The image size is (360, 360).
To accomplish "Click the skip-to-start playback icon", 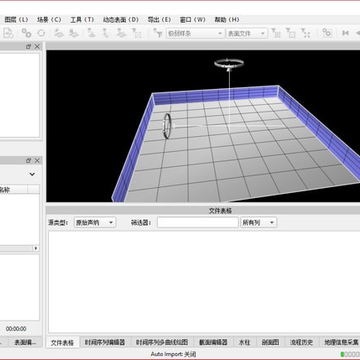I will click(x=346, y=33).
